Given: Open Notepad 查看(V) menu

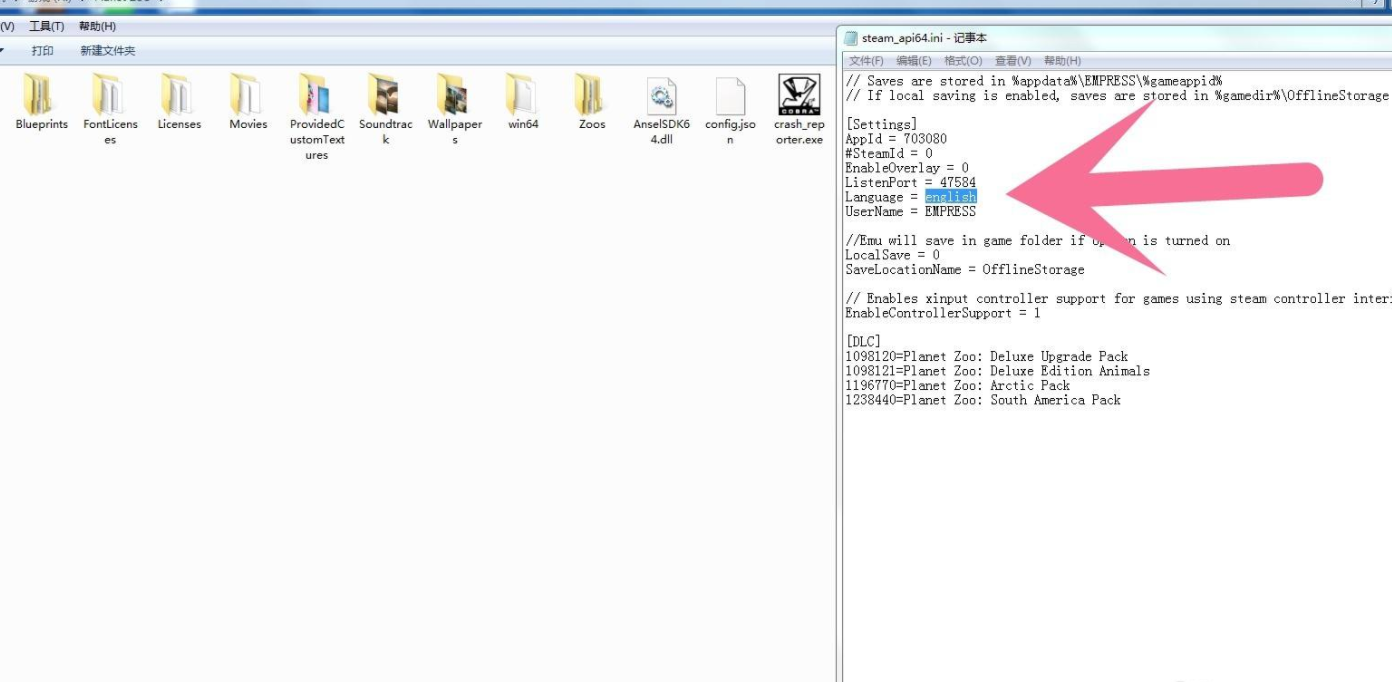Looking at the screenshot, I should click(x=1013, y=61).
